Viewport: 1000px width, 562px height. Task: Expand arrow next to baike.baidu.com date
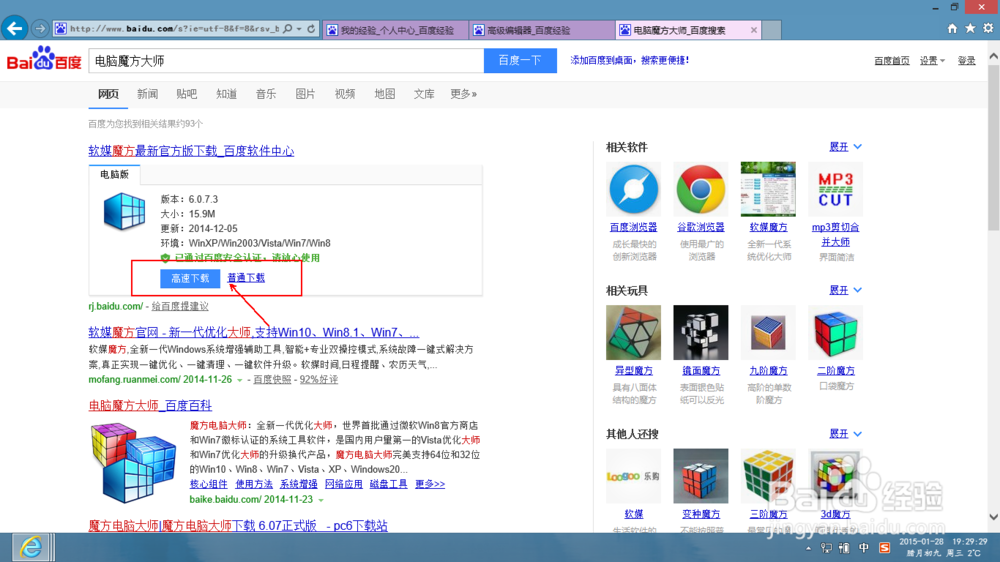pos(321,500)
